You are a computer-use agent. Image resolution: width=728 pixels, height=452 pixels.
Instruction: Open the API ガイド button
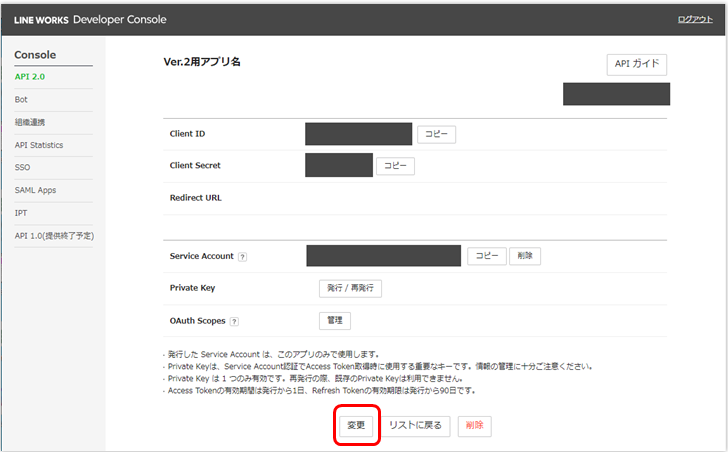click(637, 64)
